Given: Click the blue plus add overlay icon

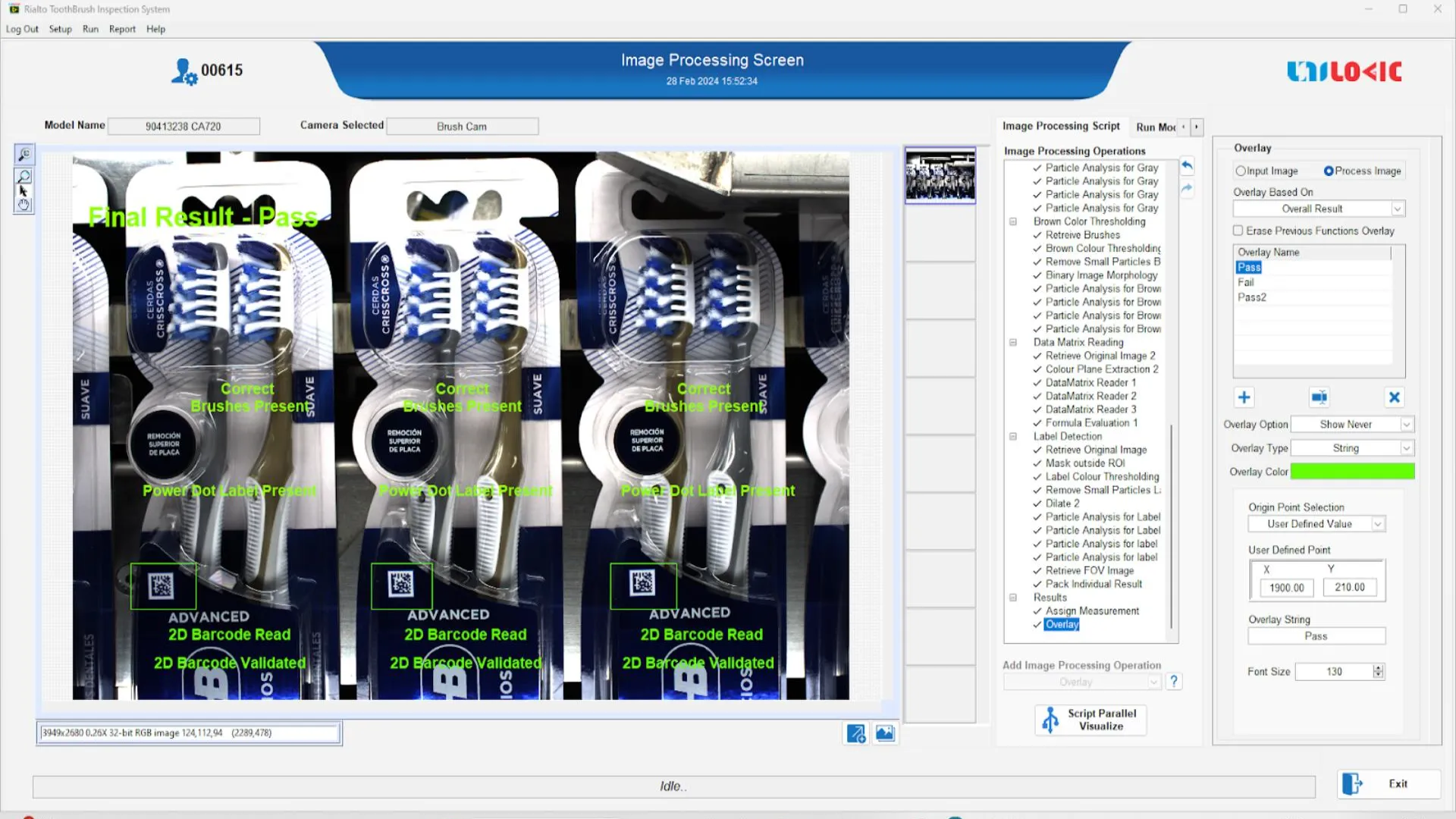Looking at the screenshot, I should pyautogui.click(x=1244, y=397).
